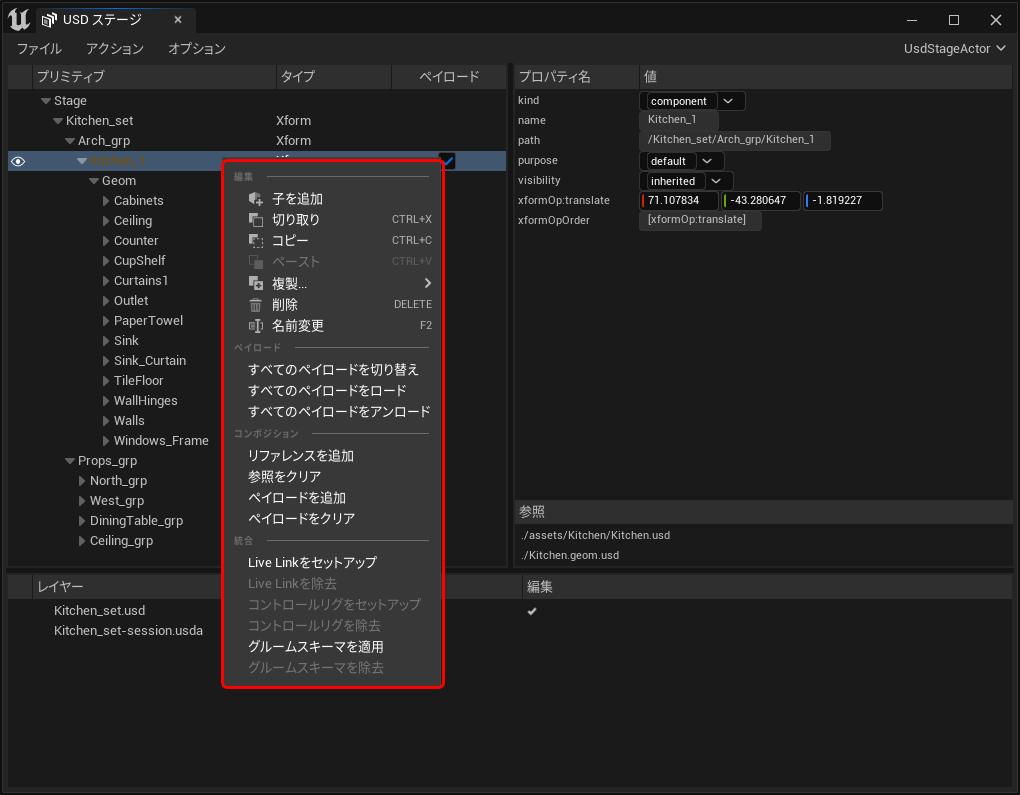Screen dimensions: 1020x795
Task: Click the red X translate value field
Action: point(679,201)
